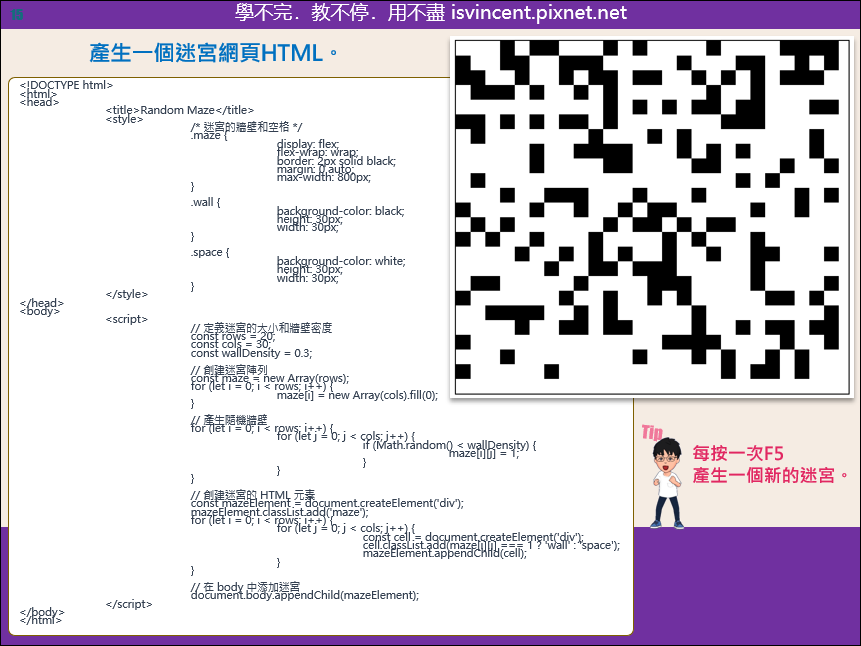Viewport: 861px width, 646px height.
Task: Click the line maze[i] = new Array(cols).fill(0);
Action: (357, 395)
